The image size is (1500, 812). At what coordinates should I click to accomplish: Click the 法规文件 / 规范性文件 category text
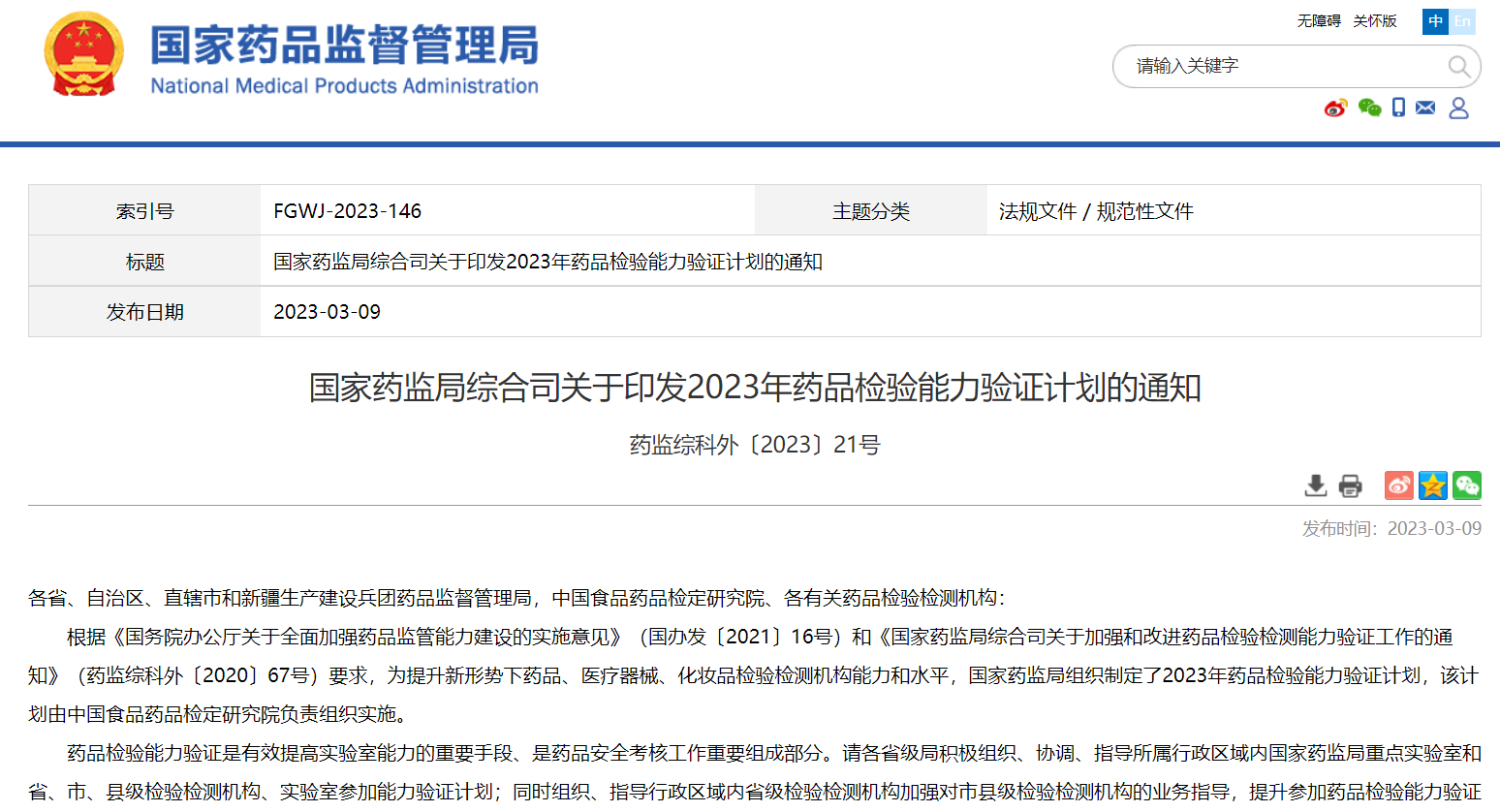coord(1096,211)
